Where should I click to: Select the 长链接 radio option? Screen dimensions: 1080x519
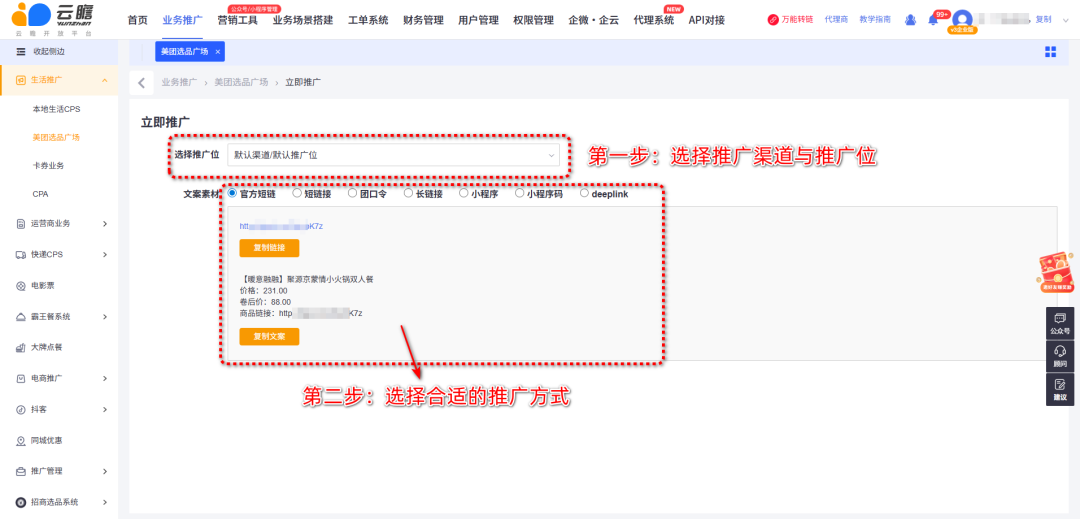point(408,193)
